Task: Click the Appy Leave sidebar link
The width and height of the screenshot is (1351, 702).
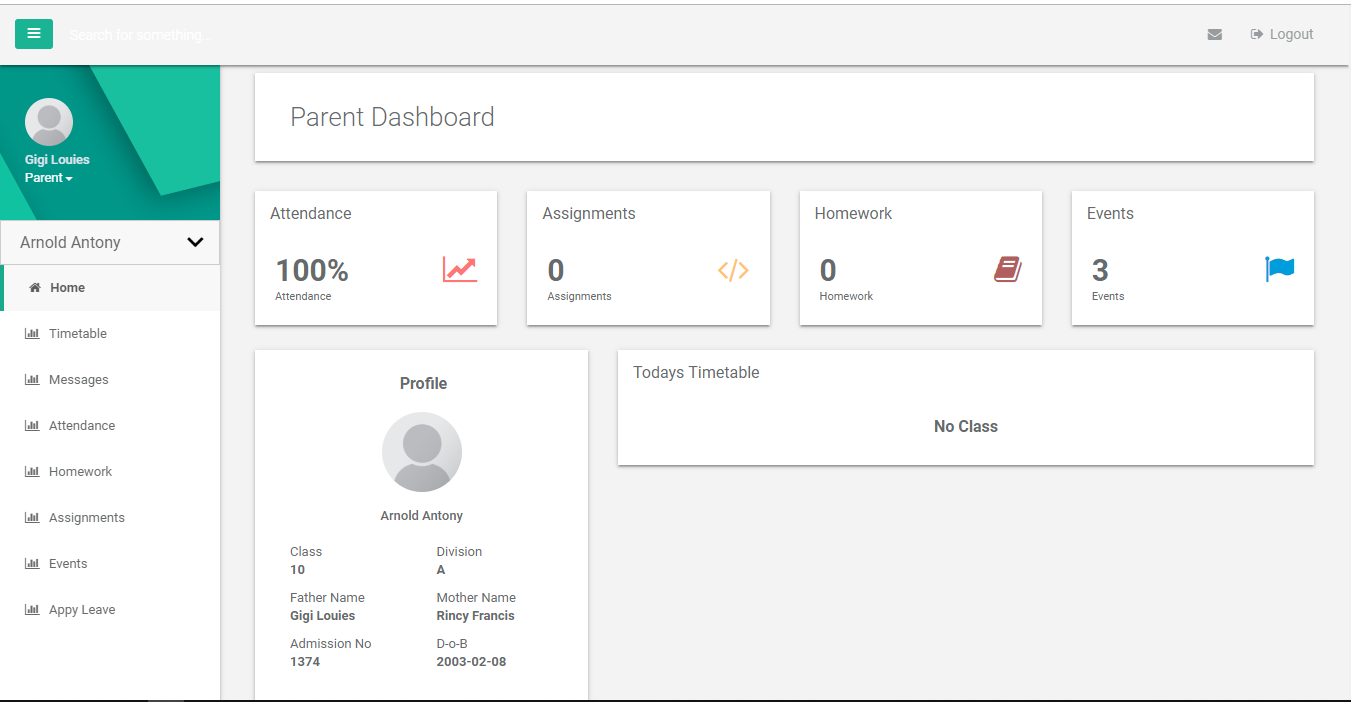Action: coord(81,610)
